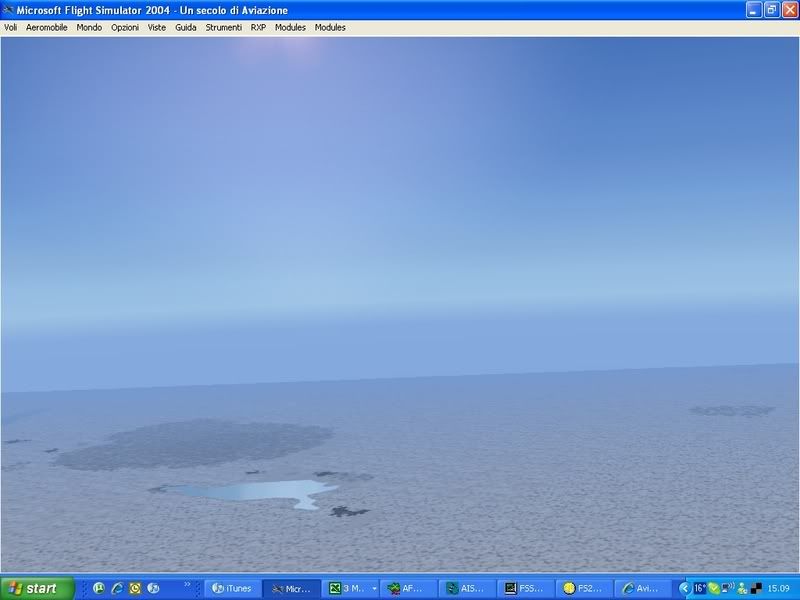
Task: Open the Excel taskbar group dropdown arrow
Action: pyautogui.click(x=374, y=588)
